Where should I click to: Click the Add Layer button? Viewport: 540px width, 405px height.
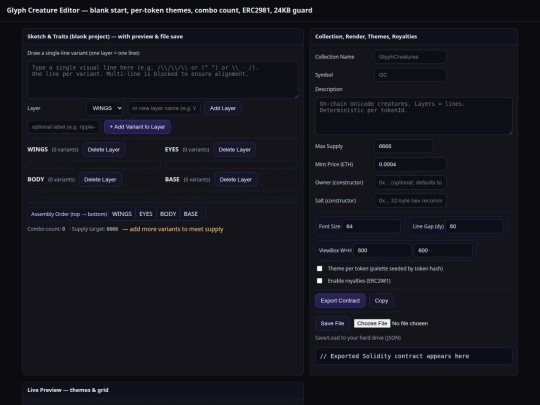pos(222,108)
